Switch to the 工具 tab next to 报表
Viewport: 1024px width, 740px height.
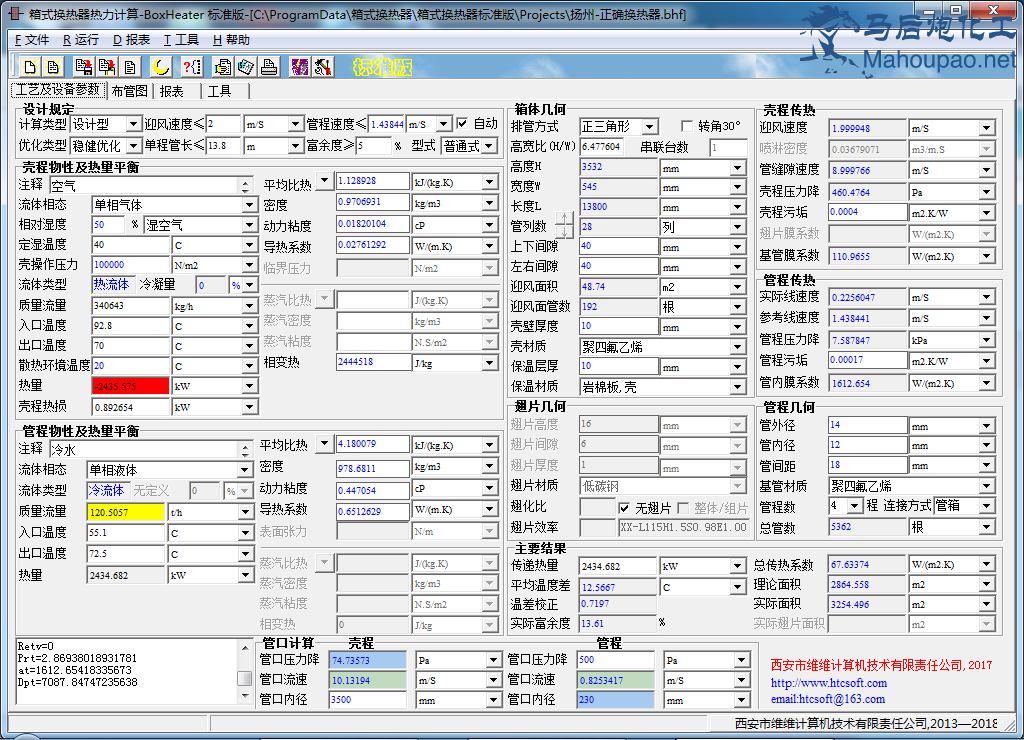pos(219,91)
